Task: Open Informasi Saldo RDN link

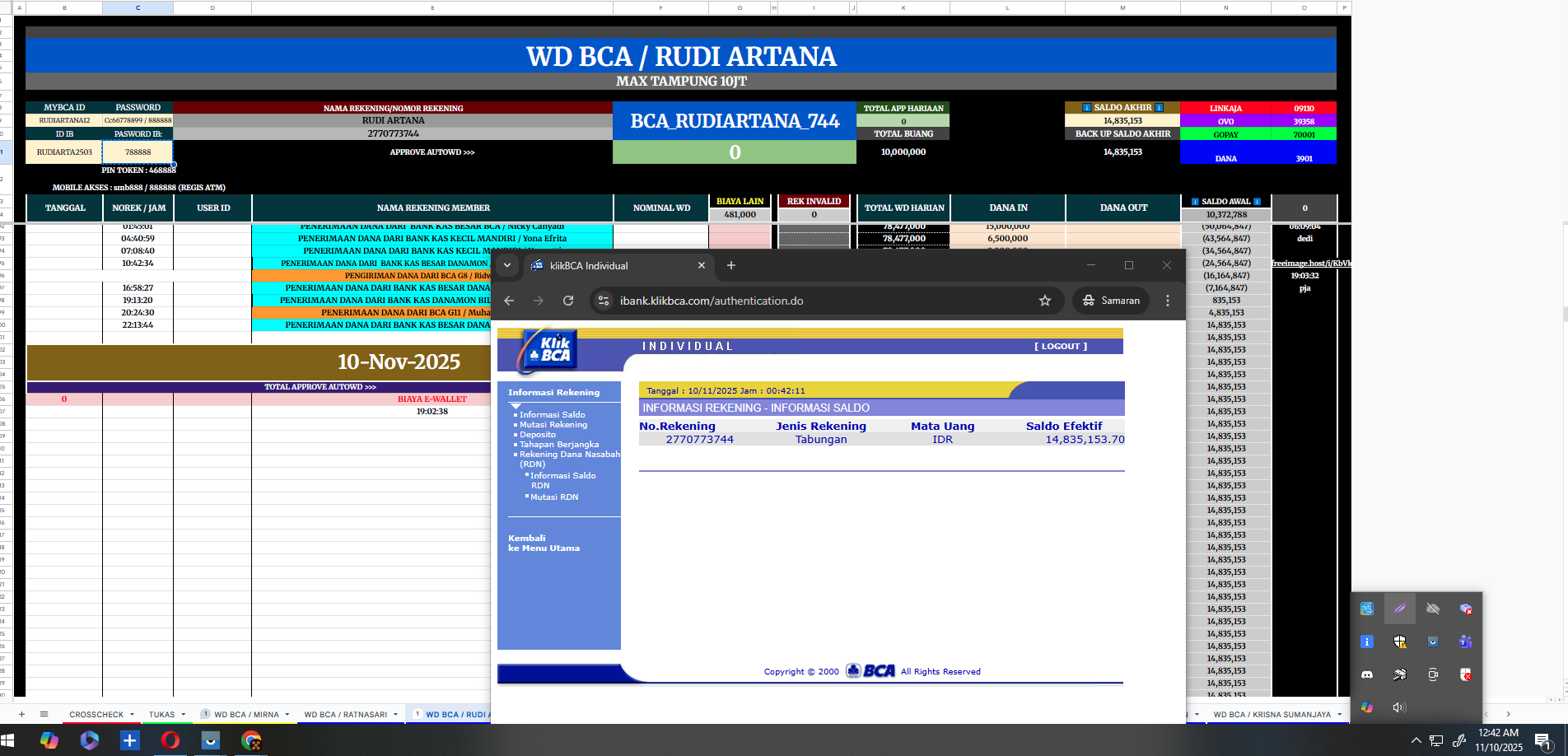Action: click(x=563, y=481)
